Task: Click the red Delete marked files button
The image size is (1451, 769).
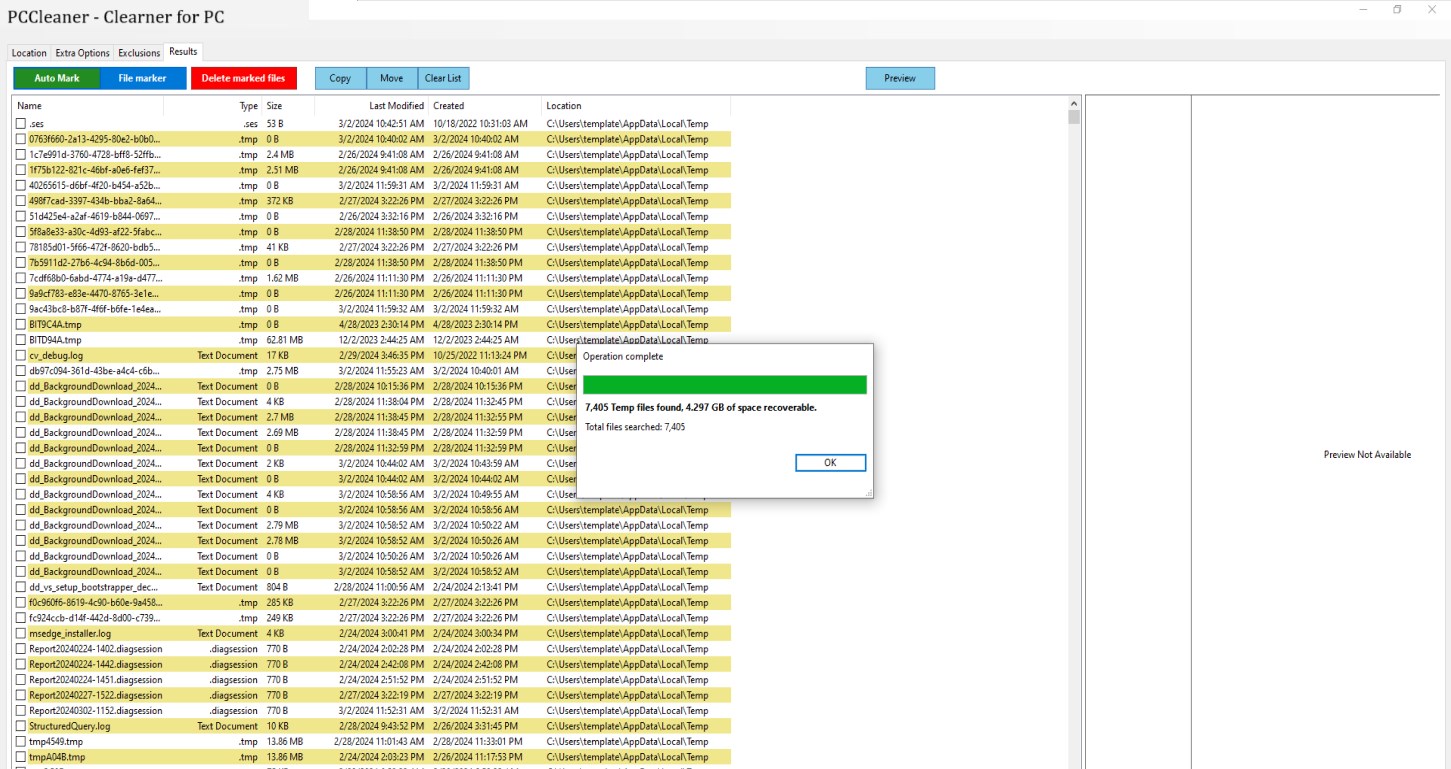Action: pyautogui.click(x=244, y=78)
